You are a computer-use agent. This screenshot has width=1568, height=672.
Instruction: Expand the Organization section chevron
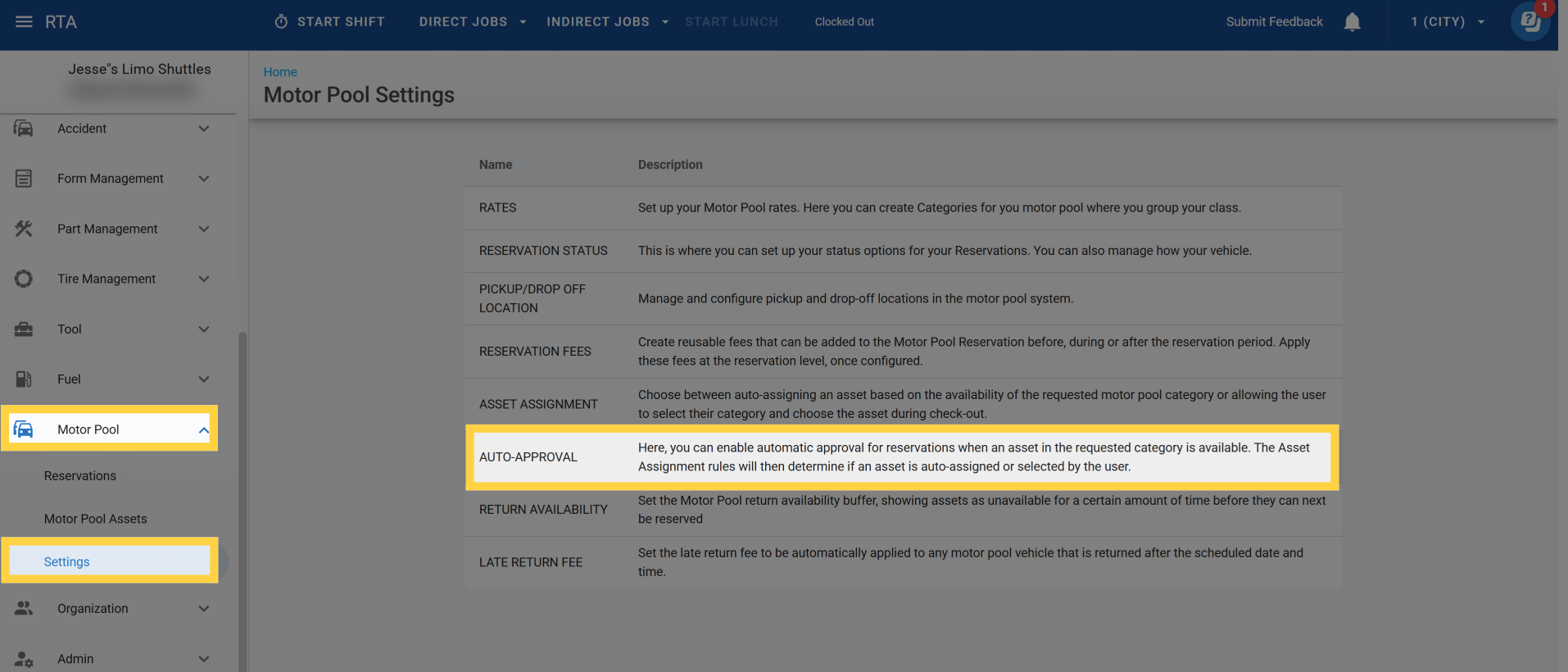click(x=203, y=609)
